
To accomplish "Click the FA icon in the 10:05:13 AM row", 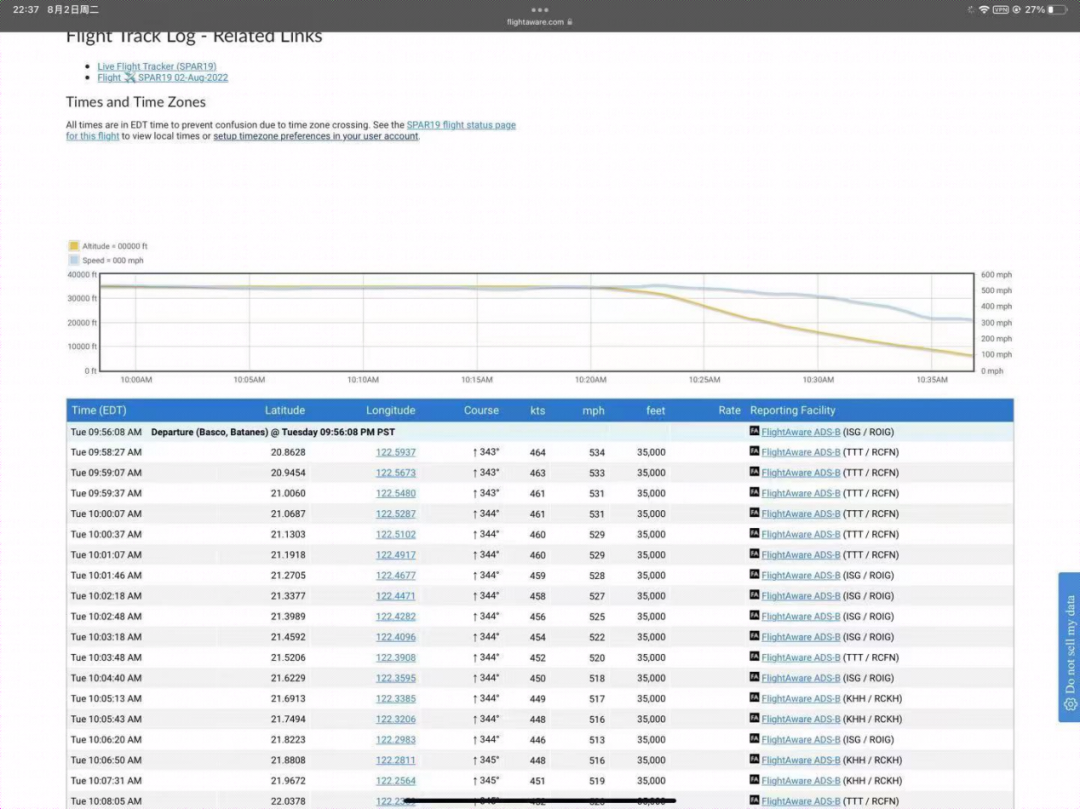I will pyautogui.click(x=754, y=698).
